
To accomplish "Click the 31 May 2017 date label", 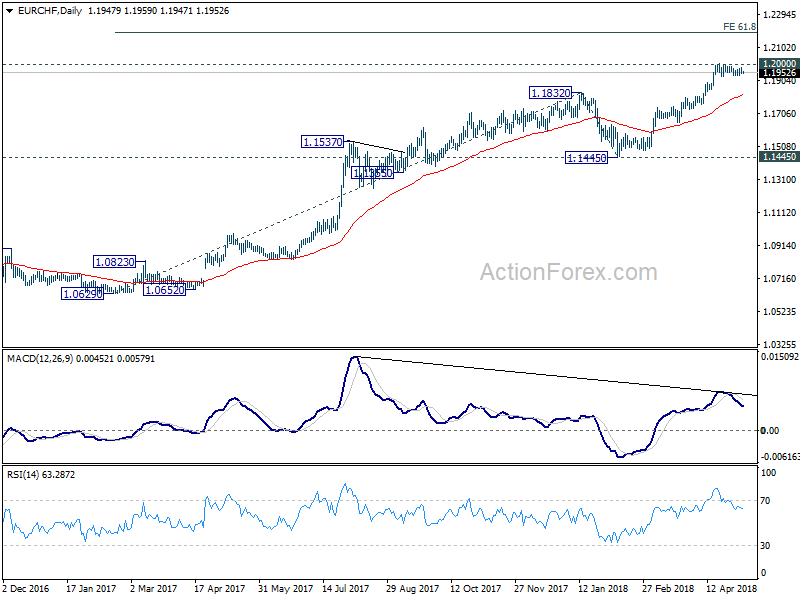I will pos(285,588).
